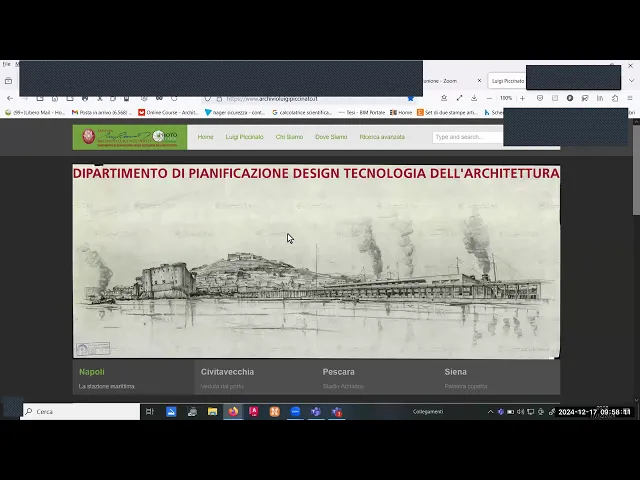The image size is (640, 480).
Task: Reset zoom by clicking 100% label
Action: pos(506,98)
